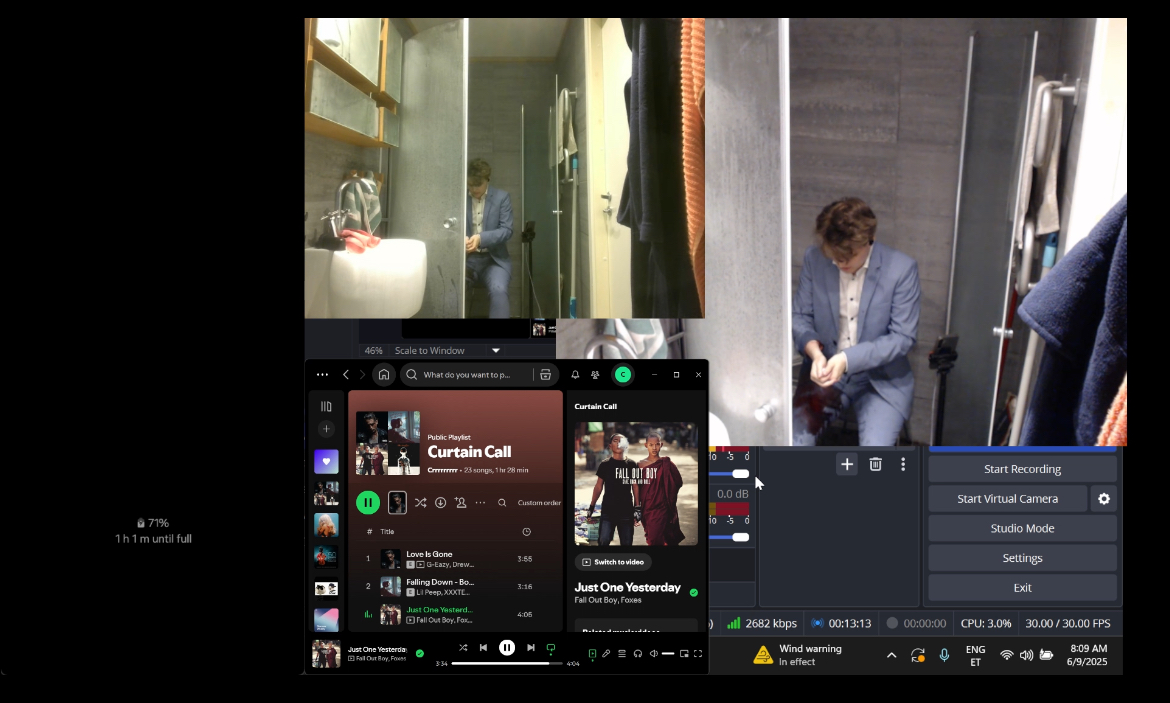The width and height of the screenshot is (1170, 703).
Task: Click the song progress bar
Action: pyautogui.click(x=507, y=663)
